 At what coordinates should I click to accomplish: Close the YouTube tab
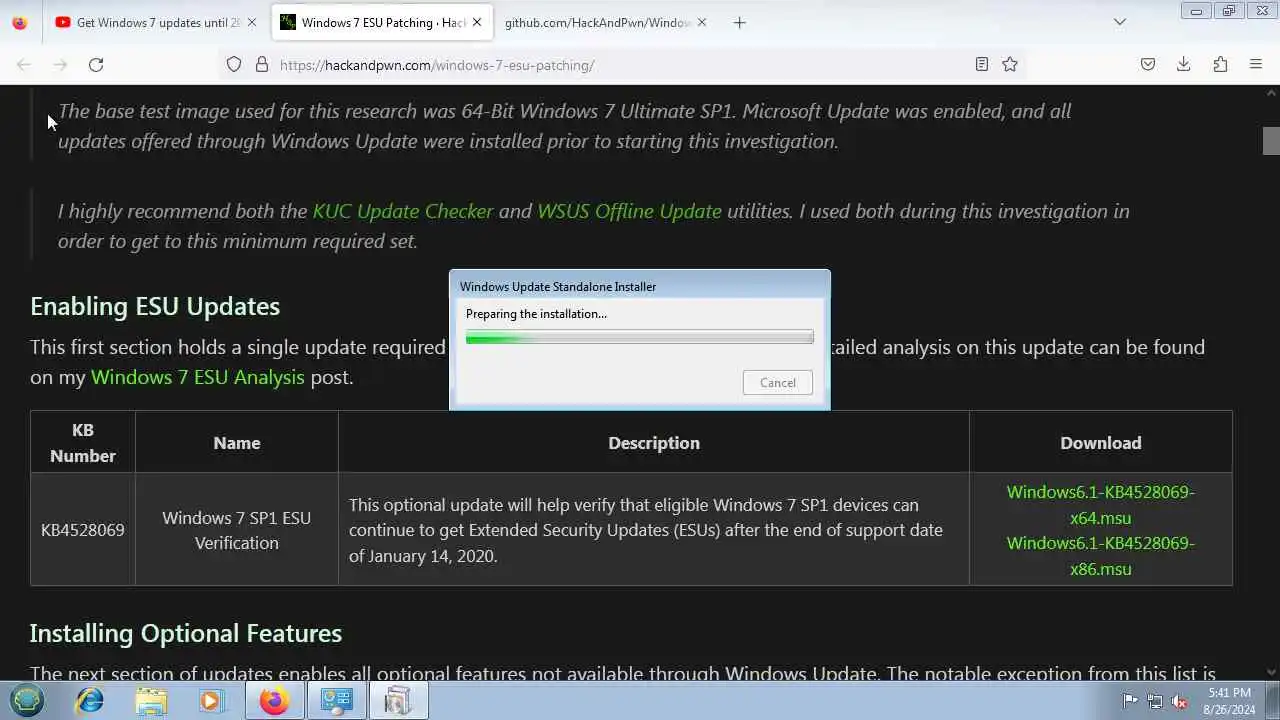point(252,22)
